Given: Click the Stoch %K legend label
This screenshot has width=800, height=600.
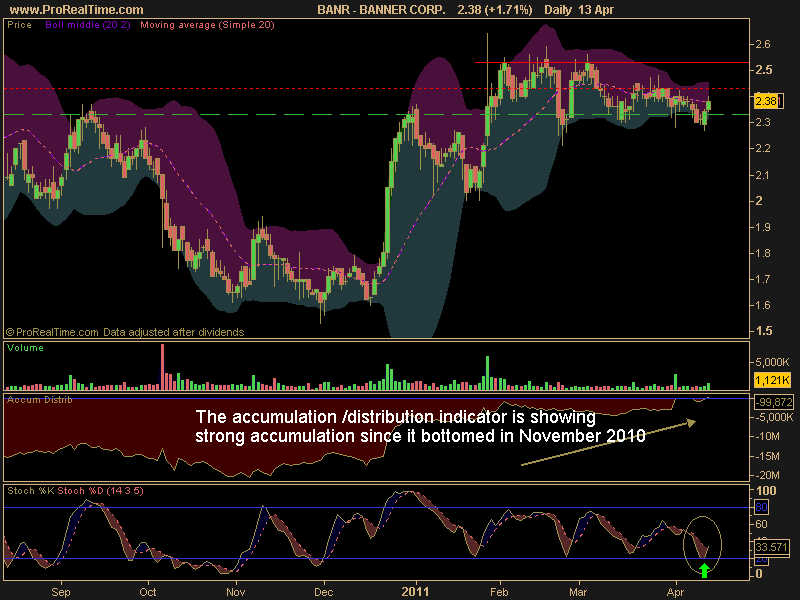Looking at the screenshot, I should (x=31, y=491).
